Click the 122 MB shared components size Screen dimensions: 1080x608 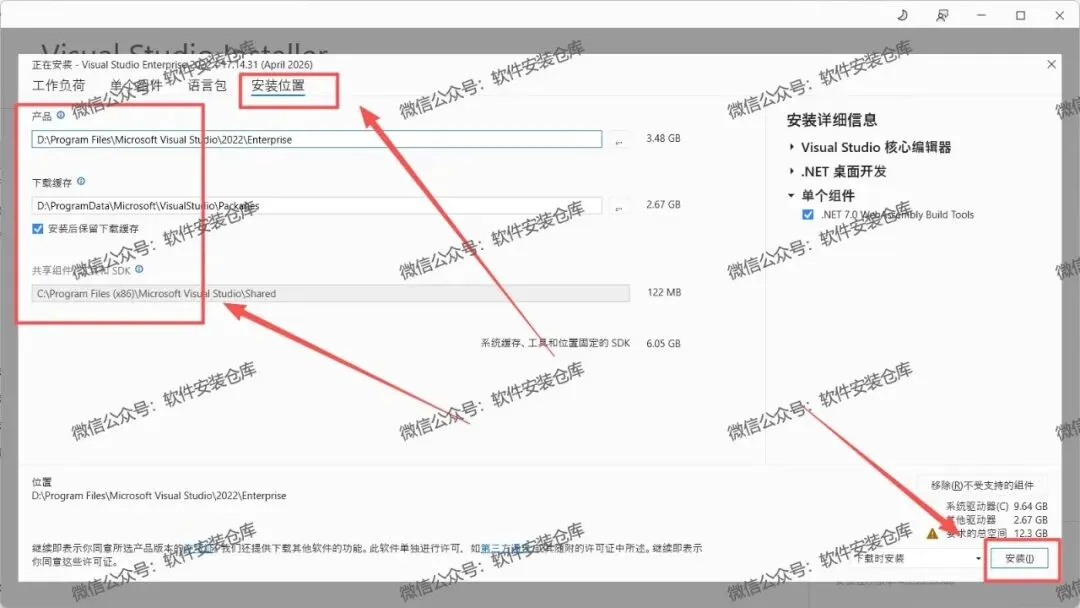[x=664, y=293]
